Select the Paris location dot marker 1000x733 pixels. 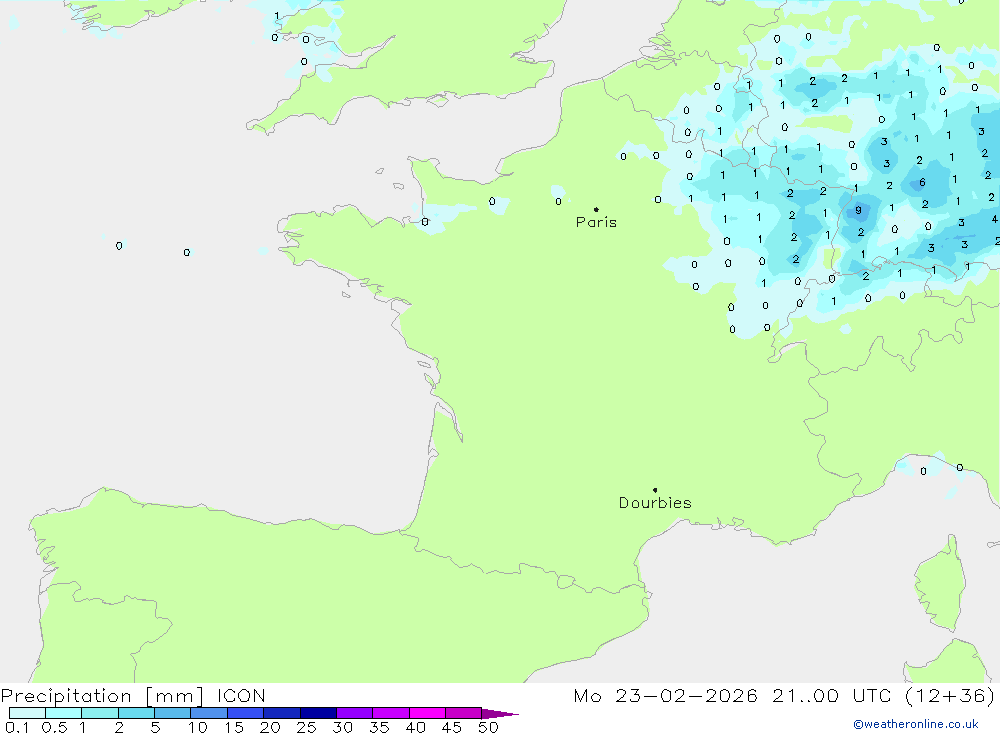[596, 209]
